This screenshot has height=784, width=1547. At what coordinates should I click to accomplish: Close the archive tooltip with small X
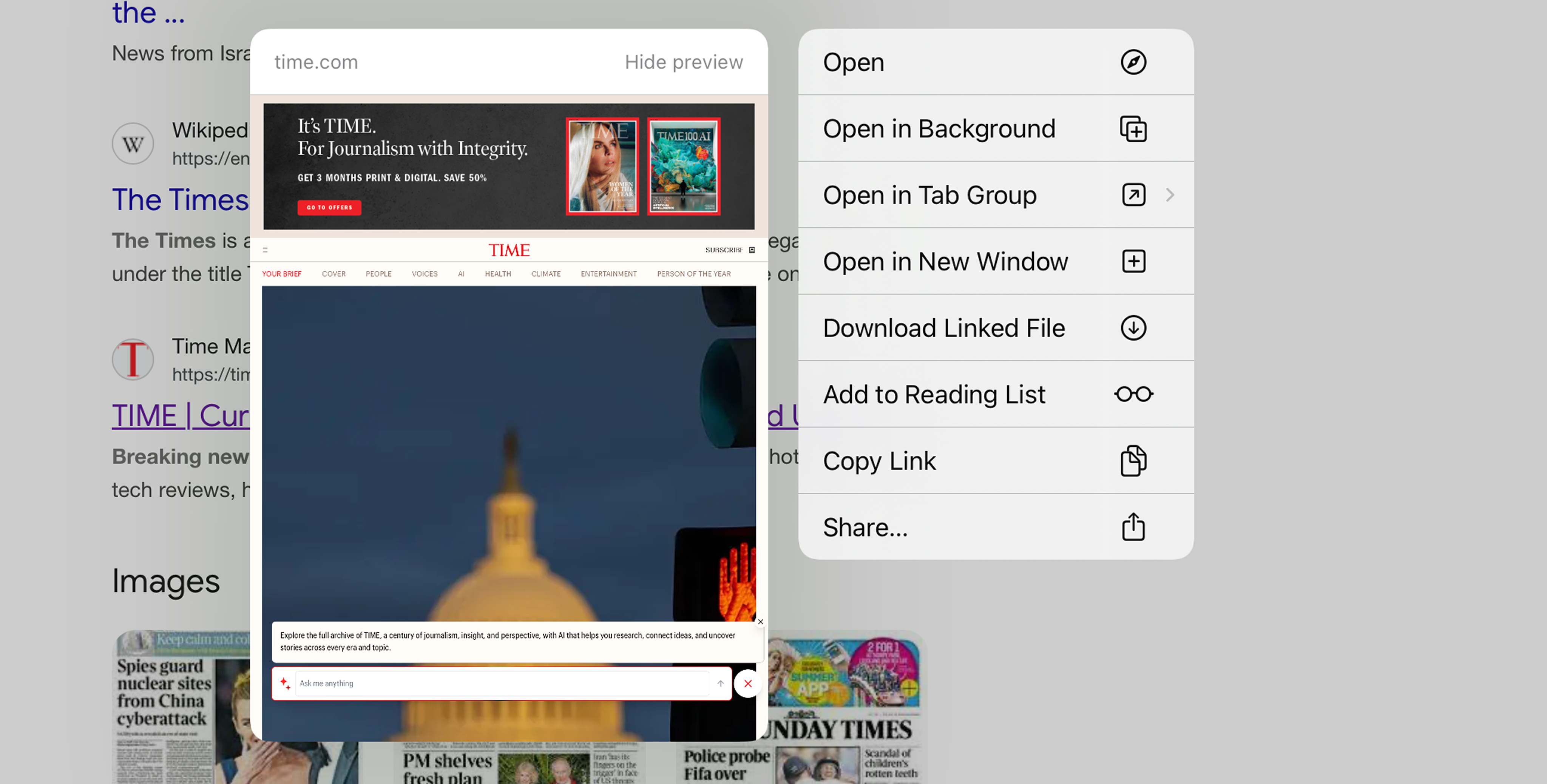tap(760, 622)
